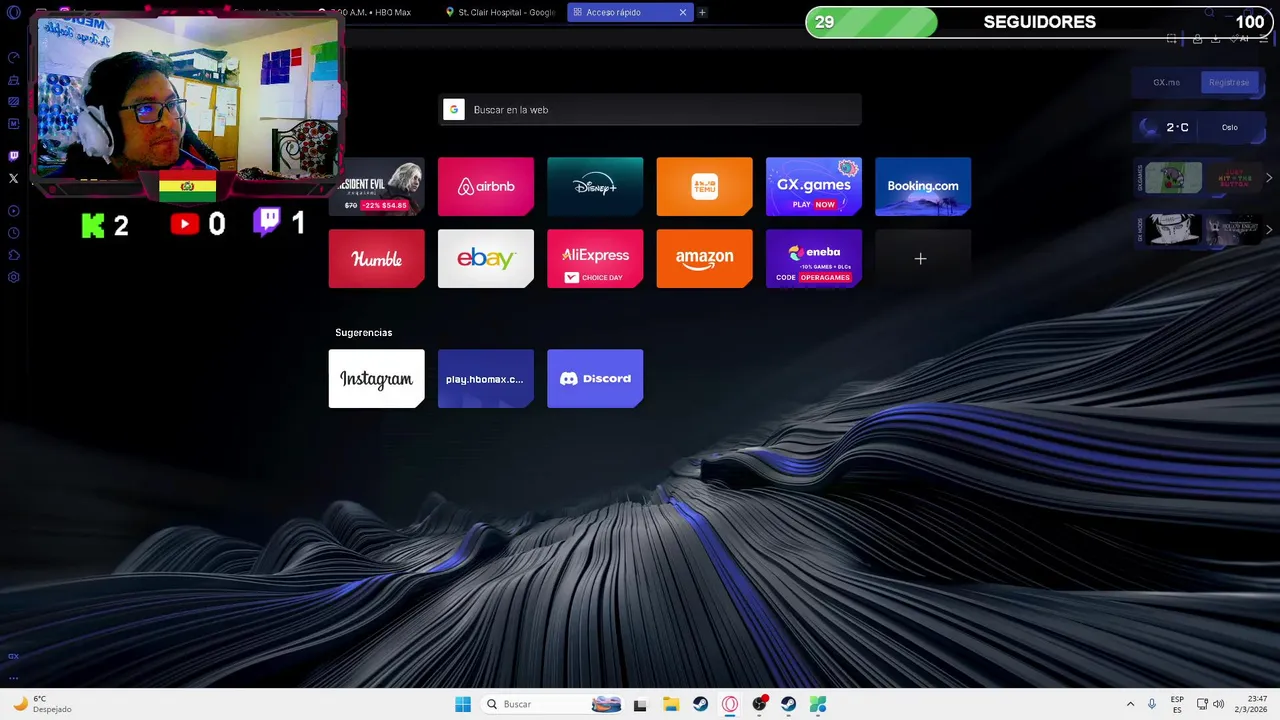
Task: Click the ESP language indicator
Action: click(1177, 704)
